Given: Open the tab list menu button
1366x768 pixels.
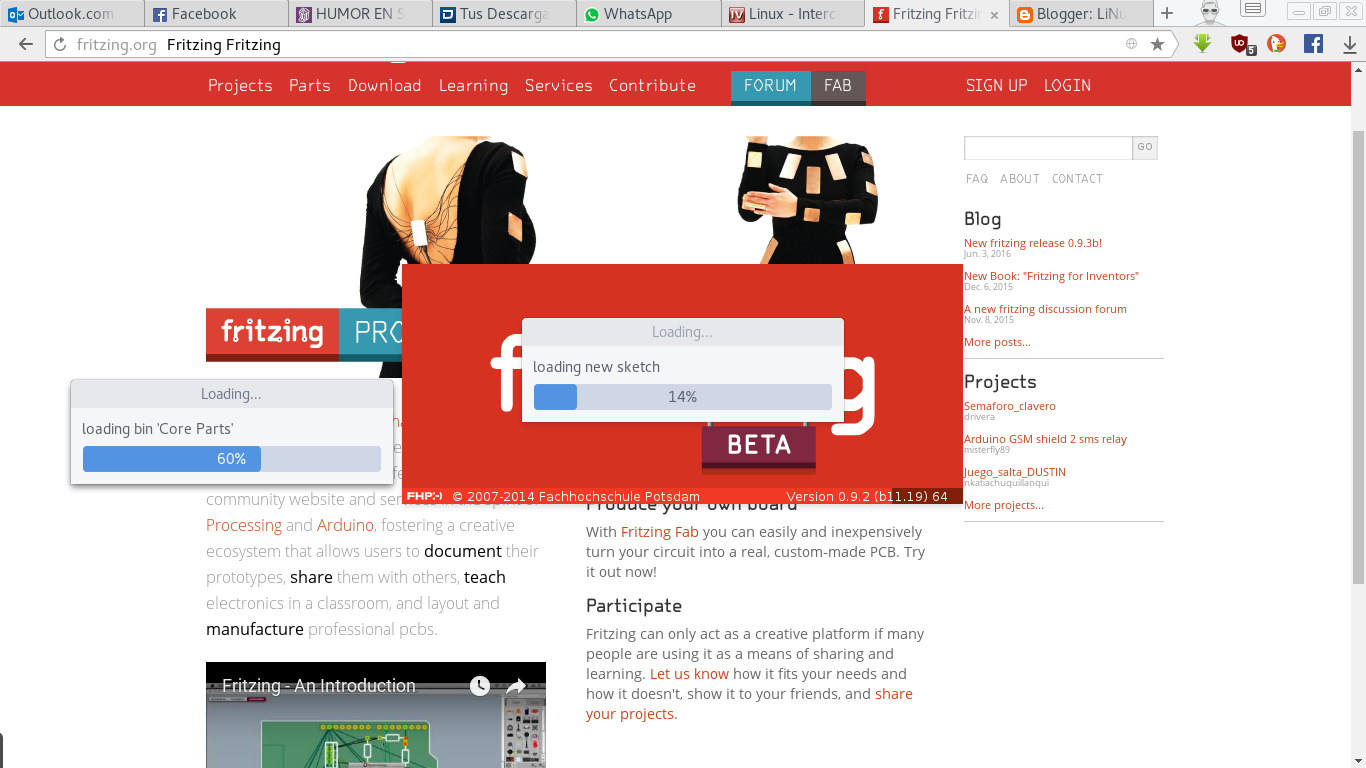Looking at the screenshot, I should pyautogui.click(x=1252, y=9).
